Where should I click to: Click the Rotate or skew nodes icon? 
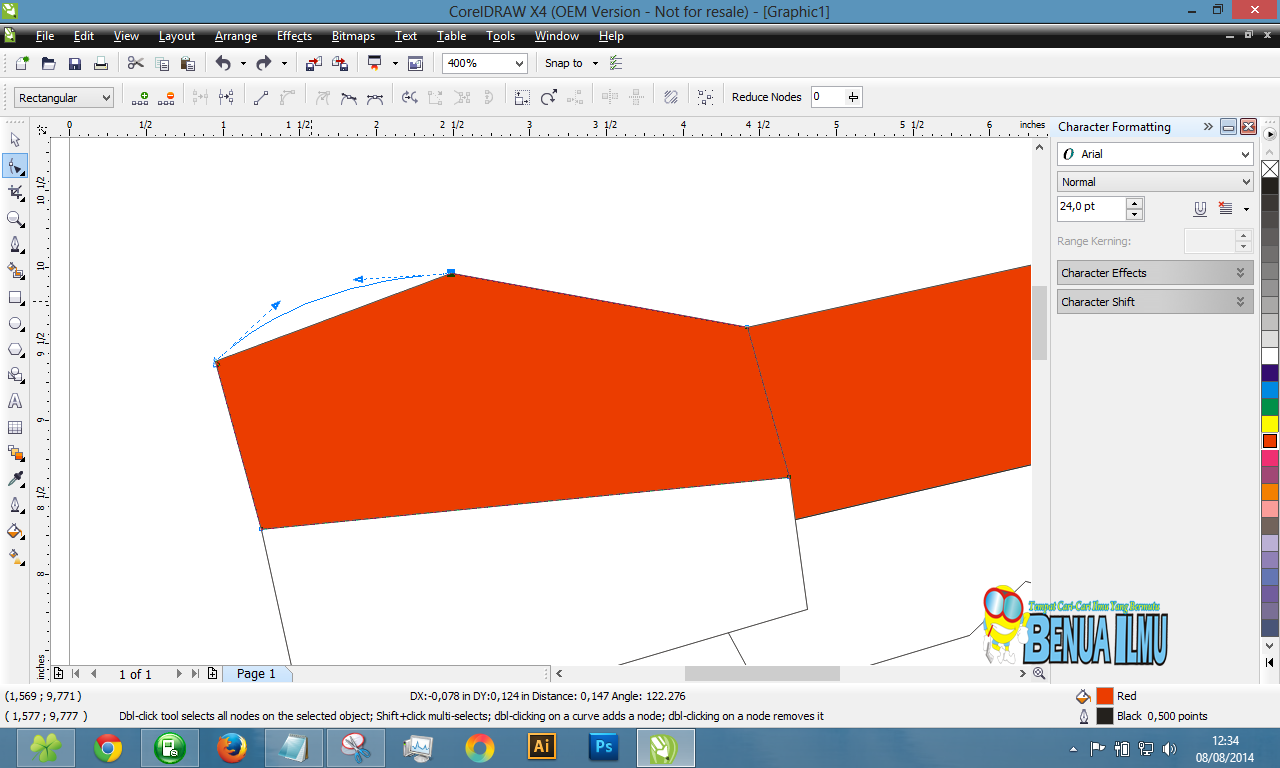(549, 97)
